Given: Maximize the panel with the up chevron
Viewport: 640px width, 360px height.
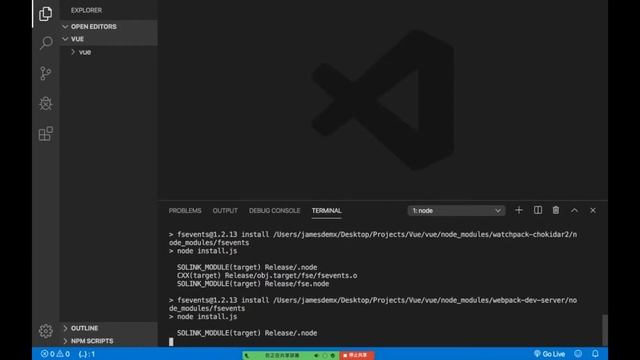Looking at the screenshot, I should coord(574,211).
